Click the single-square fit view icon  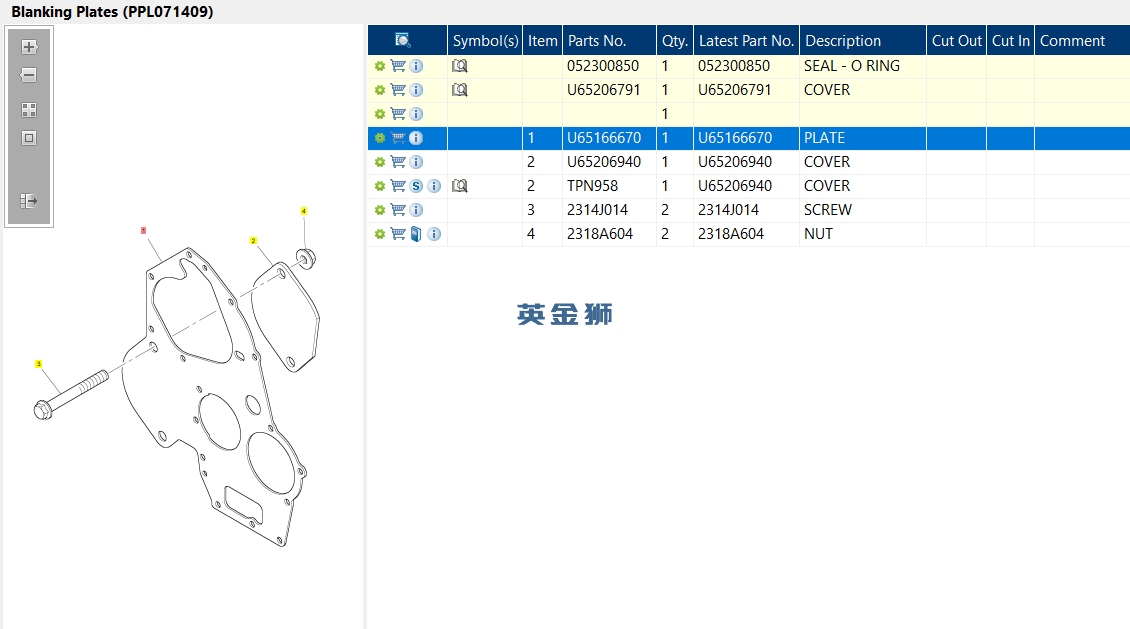pos(29,138)
